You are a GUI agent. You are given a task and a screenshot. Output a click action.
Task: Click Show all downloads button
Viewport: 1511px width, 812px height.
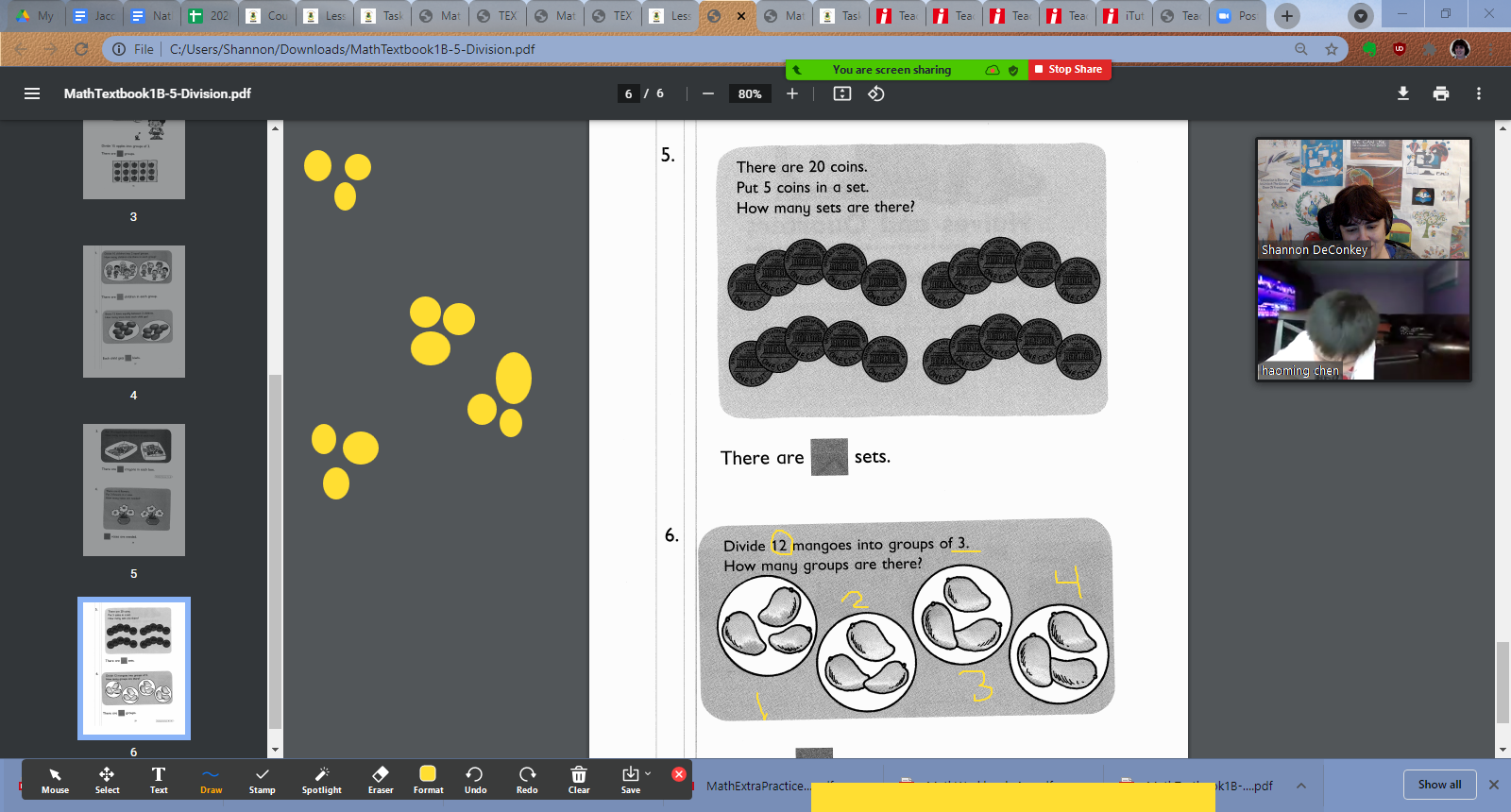(1439, 785)
